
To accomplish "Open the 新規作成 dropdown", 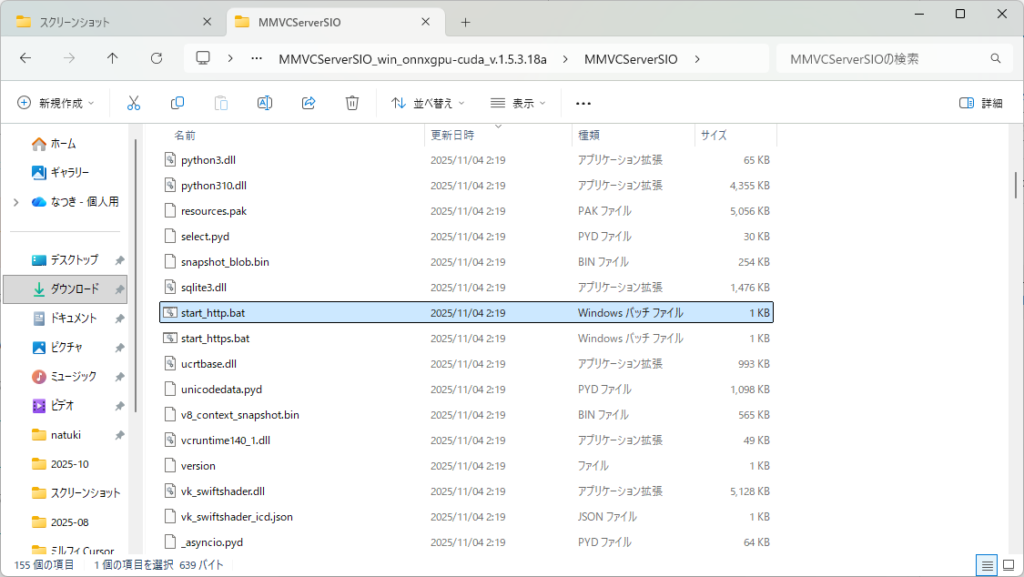I will 56,103.
